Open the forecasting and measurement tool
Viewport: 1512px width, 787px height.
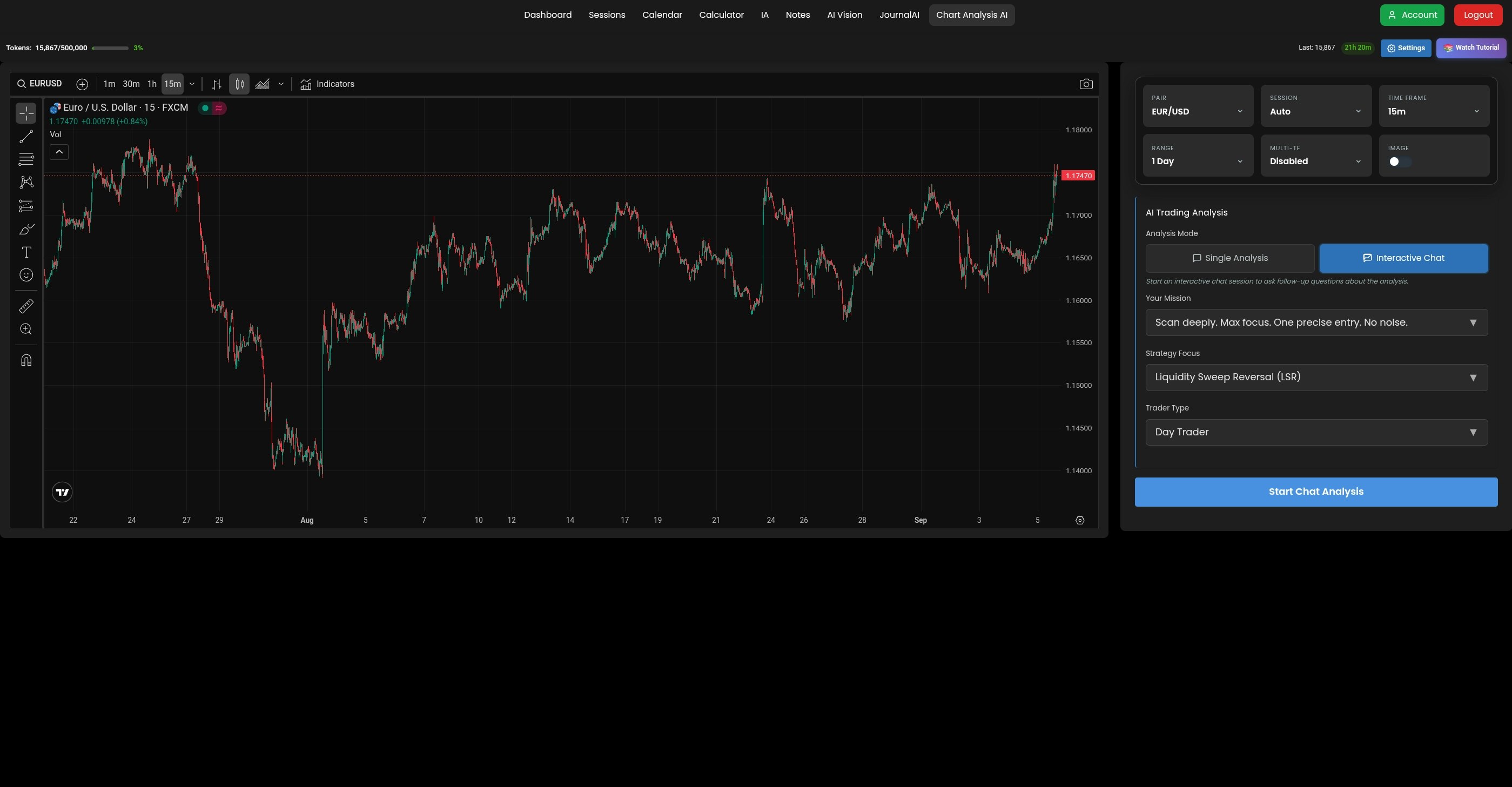pyautogui.click(x=26, y=206)
